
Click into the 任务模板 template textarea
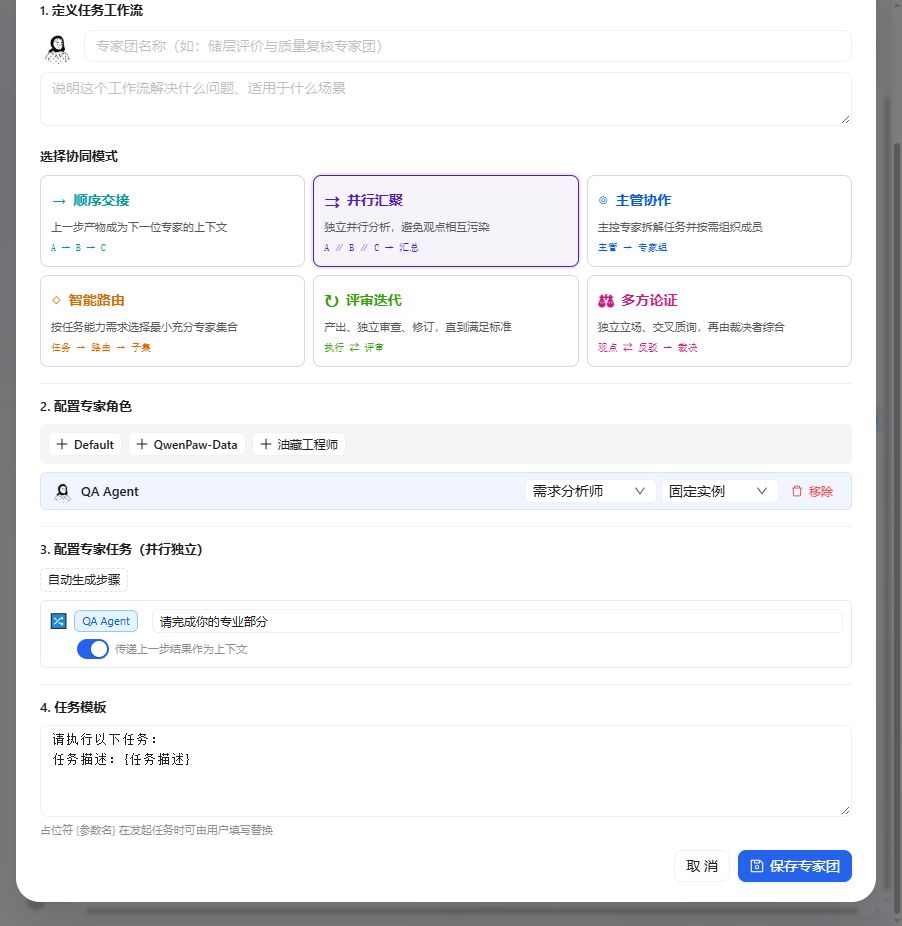446,771
